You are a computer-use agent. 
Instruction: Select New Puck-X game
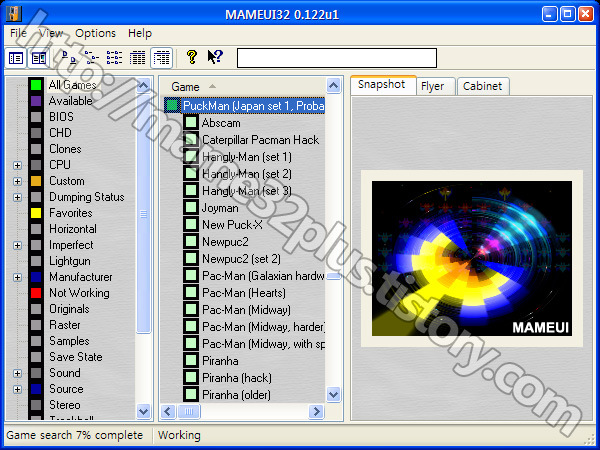pos(232,225)
